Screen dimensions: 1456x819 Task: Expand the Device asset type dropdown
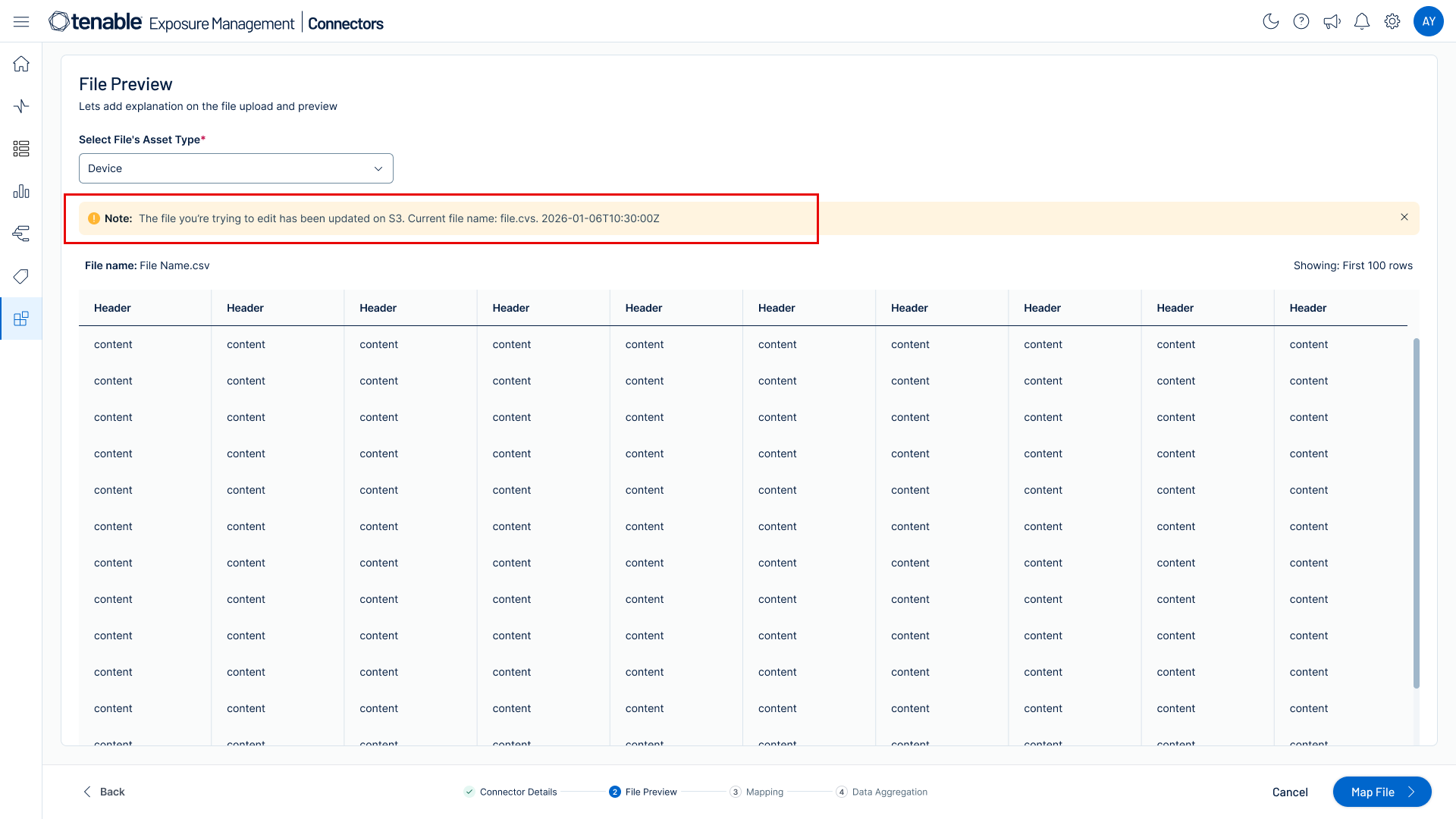pos(236,168)
